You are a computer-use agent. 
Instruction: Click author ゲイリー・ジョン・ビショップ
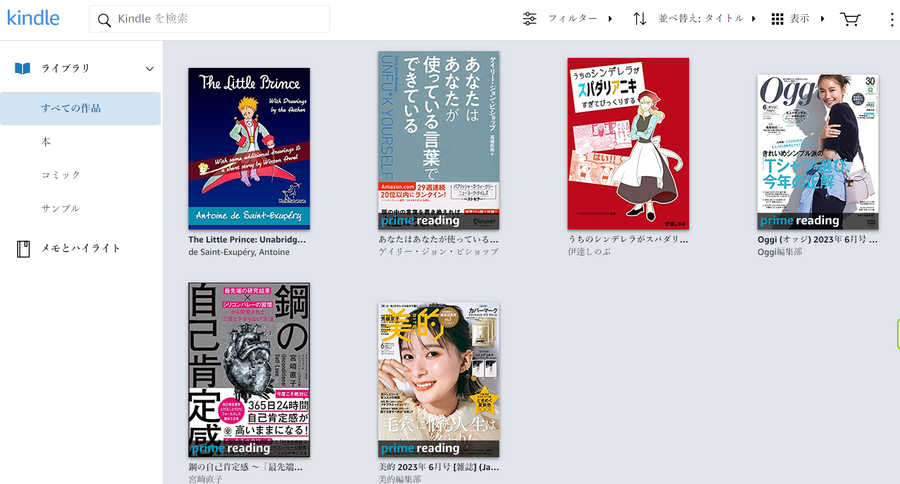coord(439,251)
